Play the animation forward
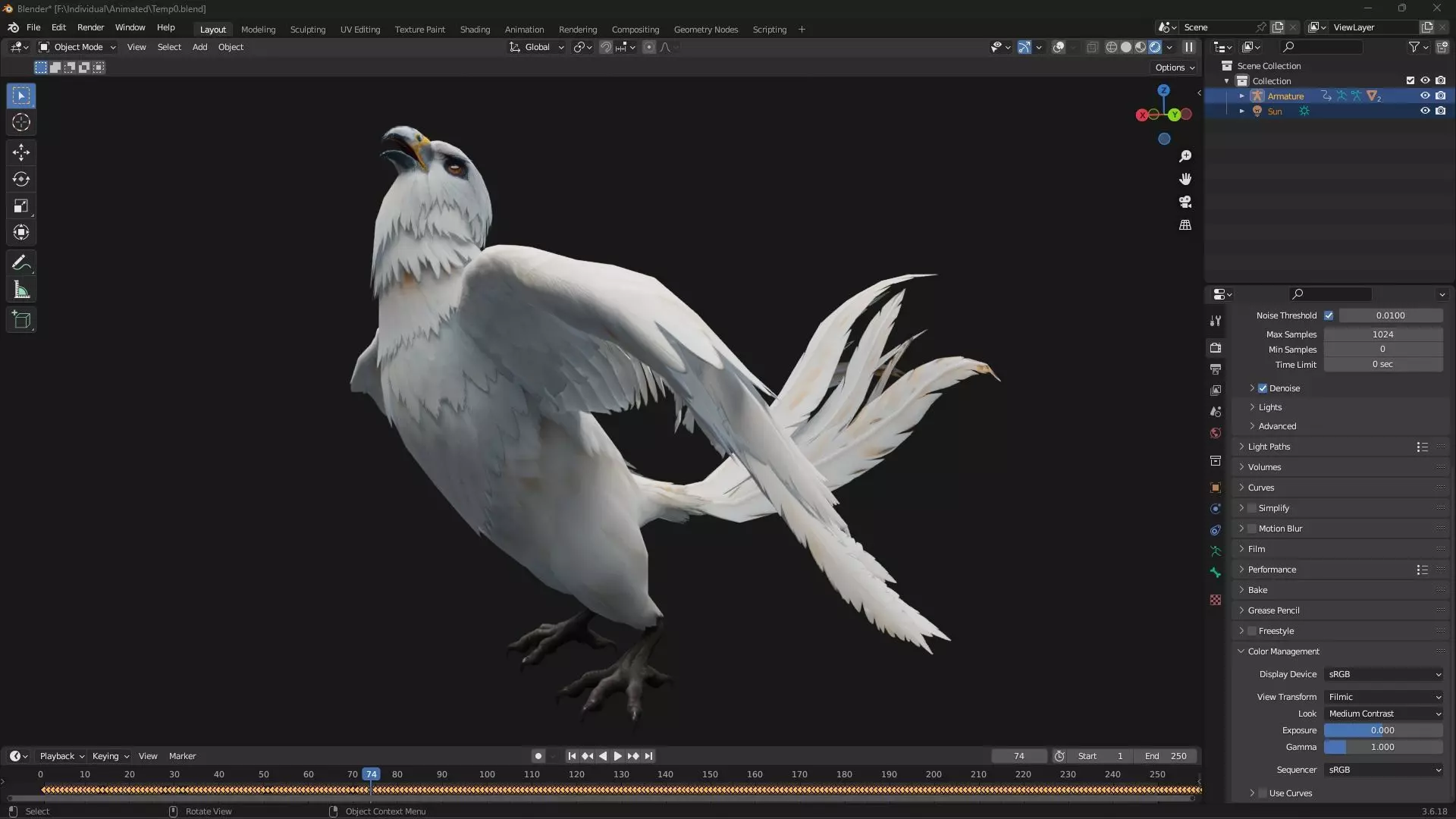The image size is (1456, 819). tap(617, 756)
